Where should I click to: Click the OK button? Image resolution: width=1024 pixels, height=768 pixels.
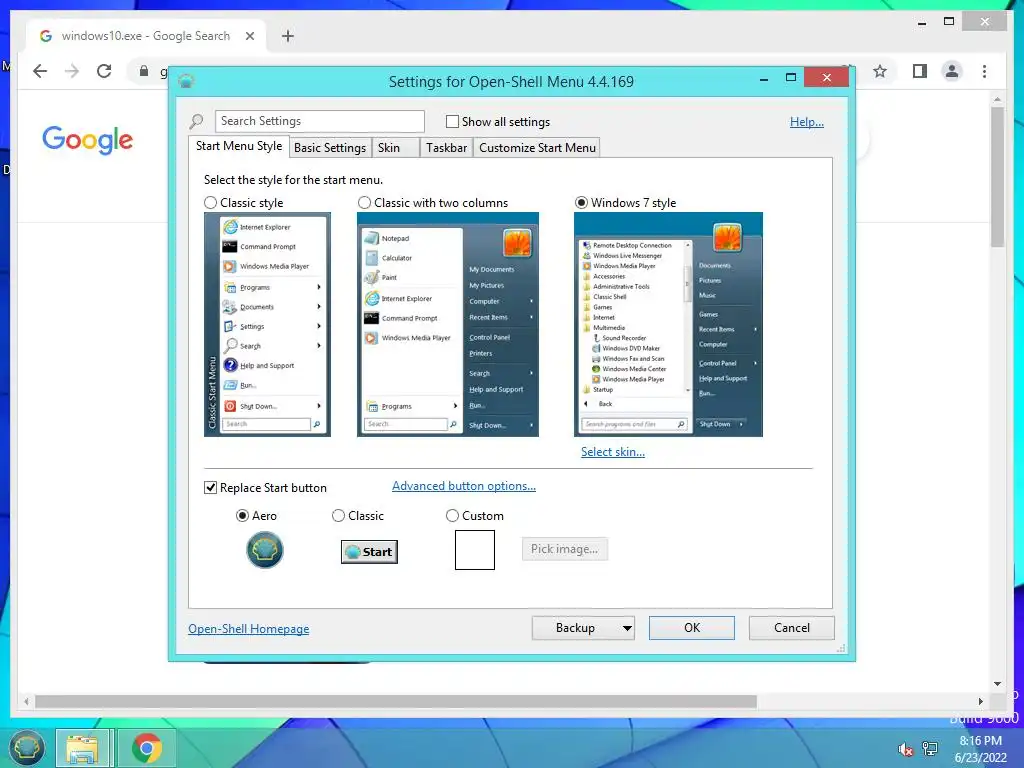[x=692, y=628]
